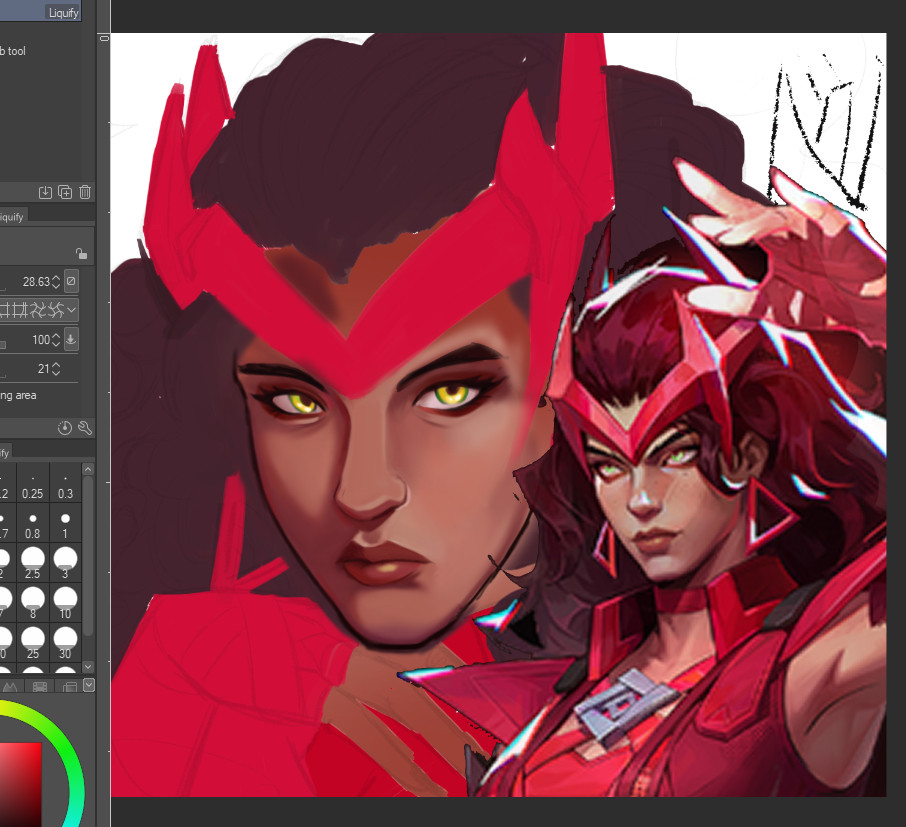Select the Liquify sub tool
906x827 pixels.
[40, 12]
